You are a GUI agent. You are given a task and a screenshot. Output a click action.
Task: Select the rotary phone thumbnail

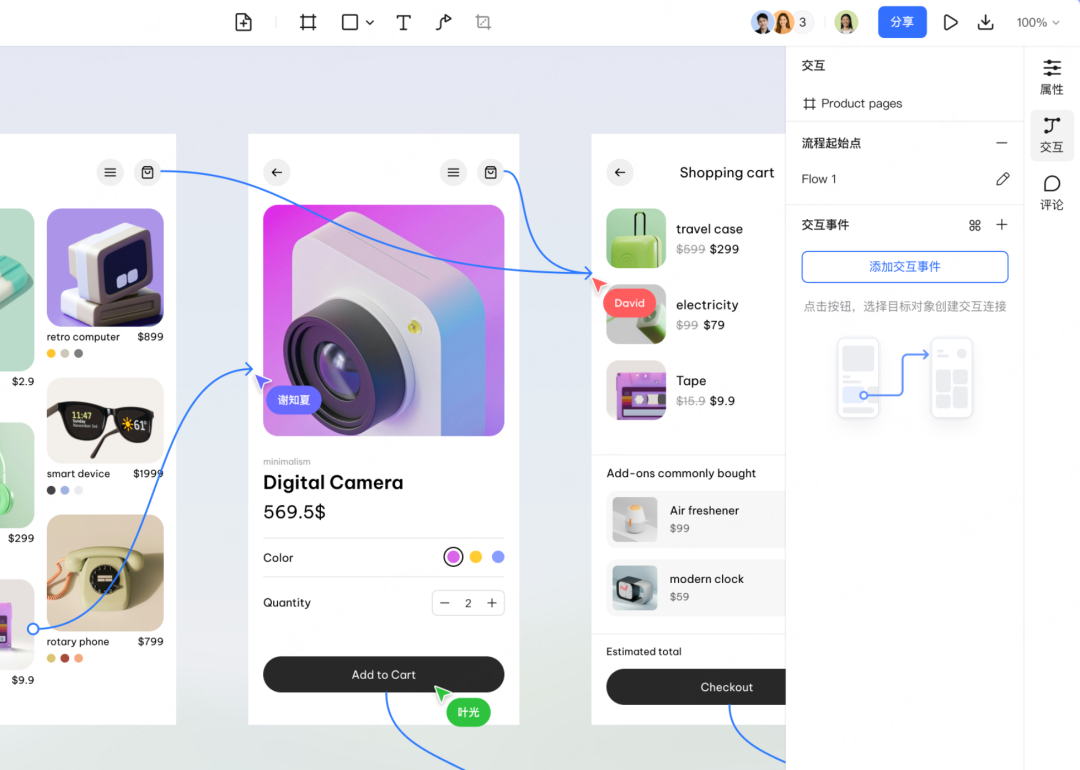(105, 572)
